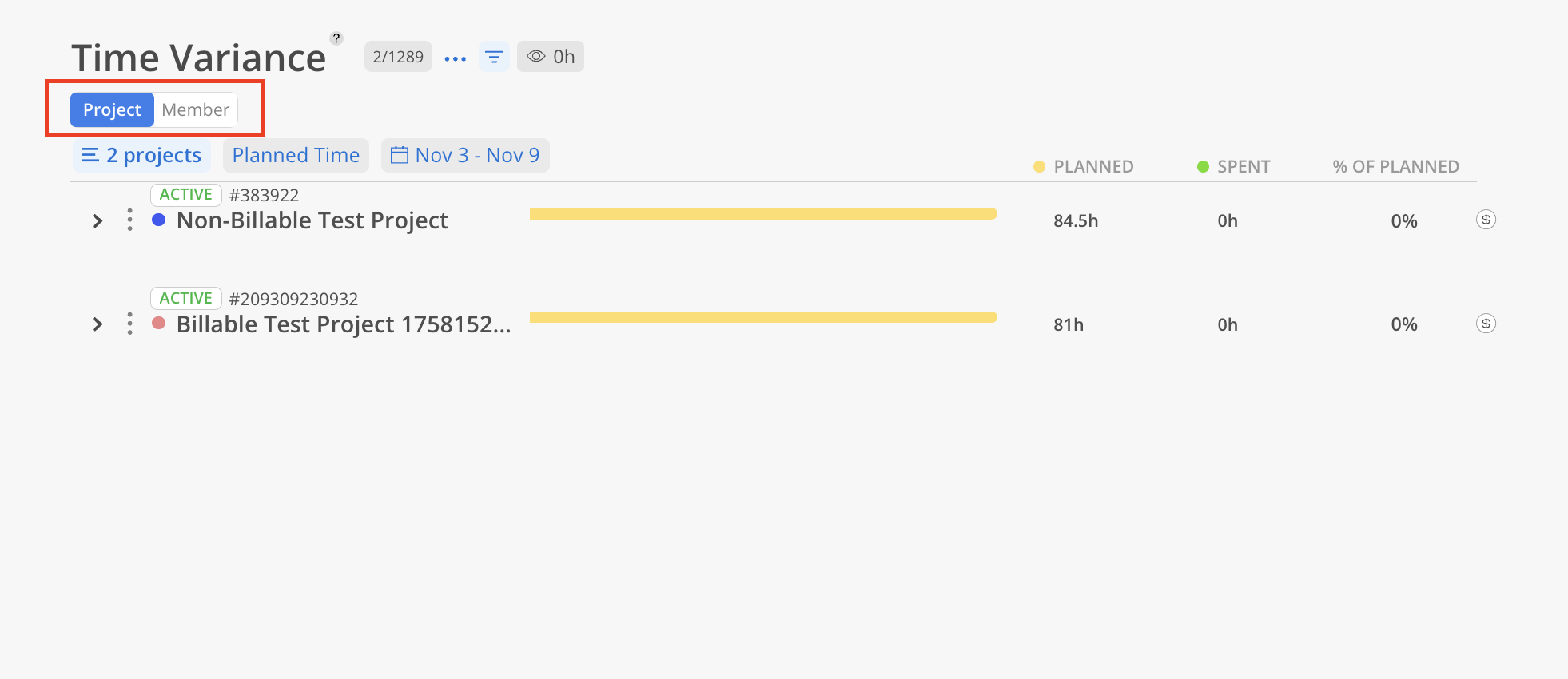Click the Nov 3 - Nov 9 date range
Image resolution: width=1568 pixels, height=679 pixels.
(477, 156)
